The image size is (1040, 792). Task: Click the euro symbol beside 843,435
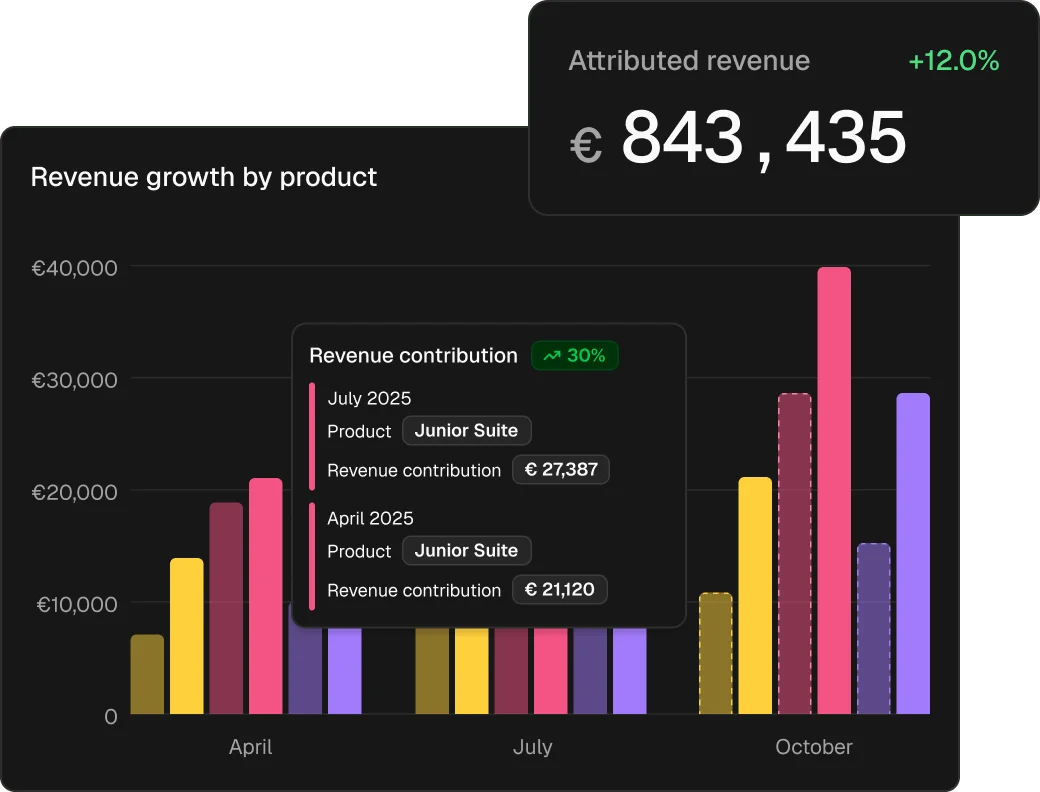pos(586,145)
